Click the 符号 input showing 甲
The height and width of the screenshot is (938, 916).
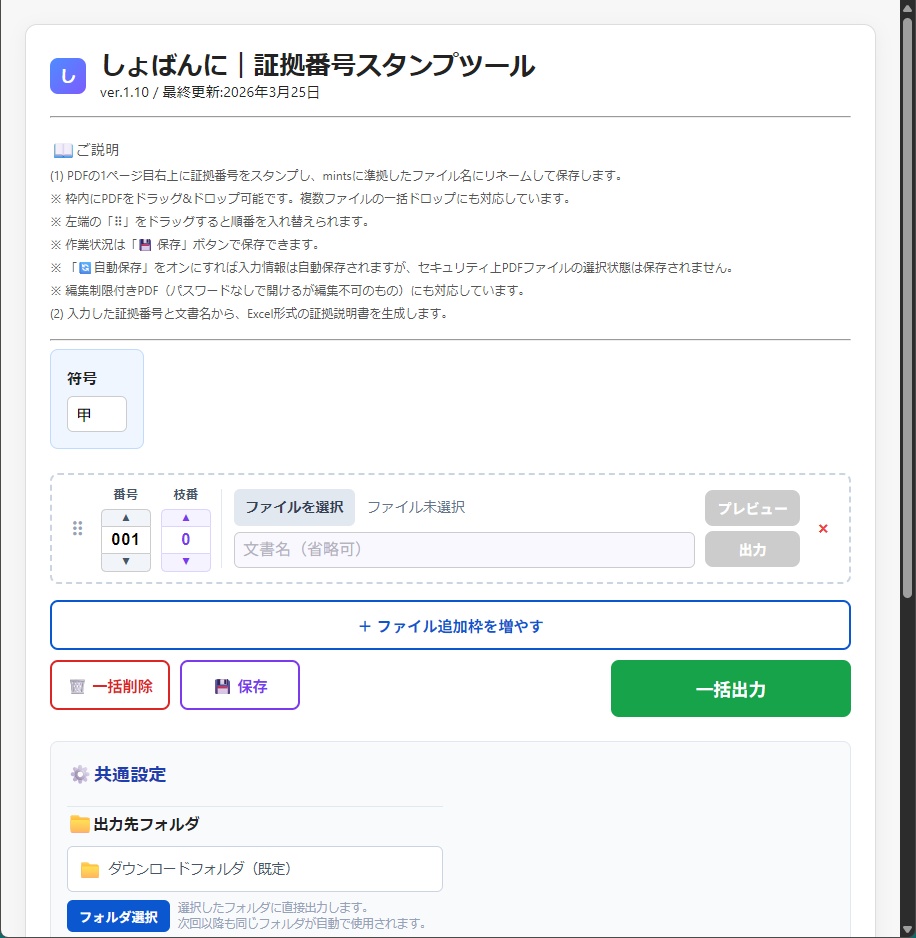pos(96,414)
